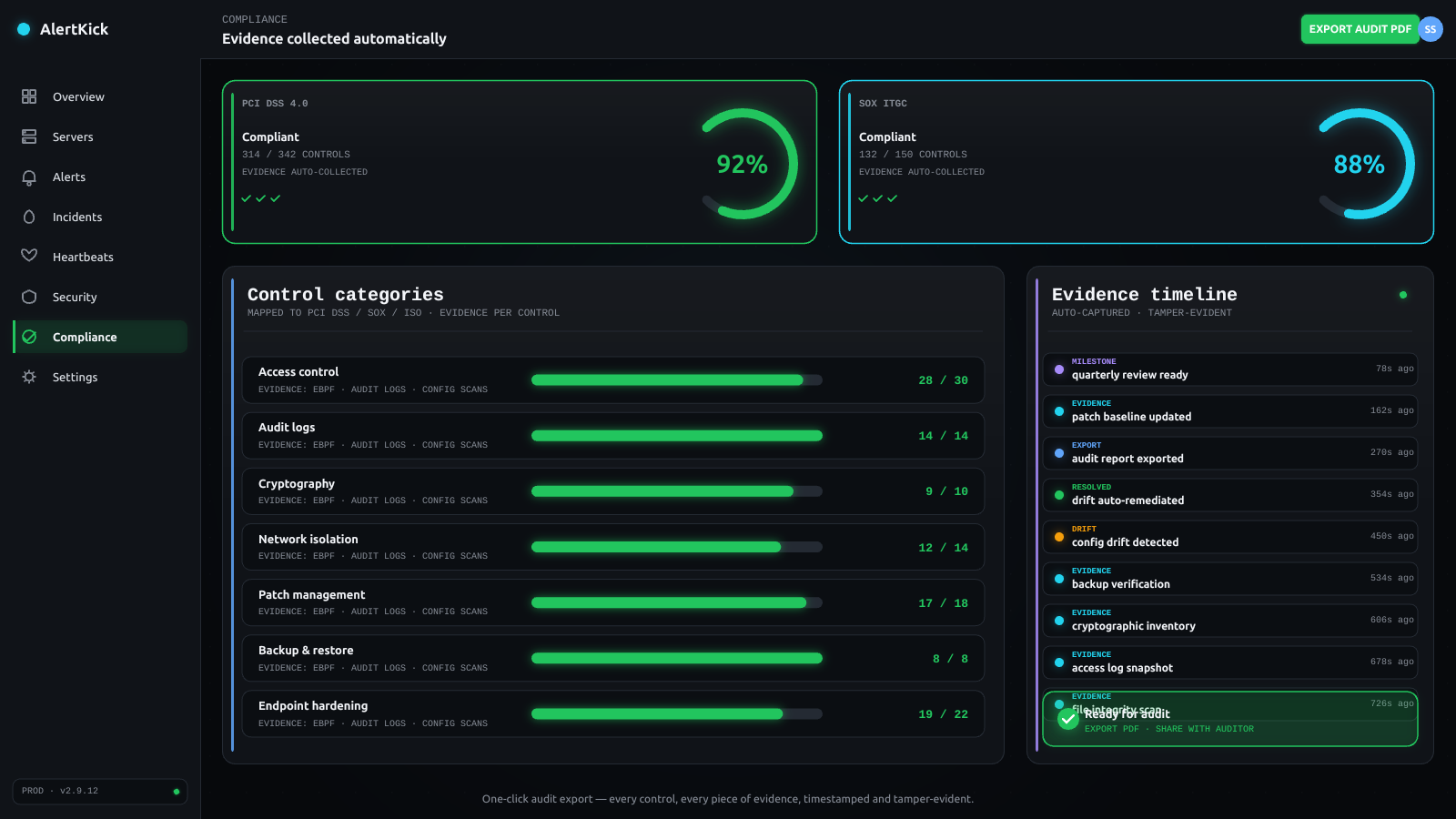The image size is (1456, 819).
Task: Click the purple quarterly review milestone dot
Action: pyautogui.click(x=1059, y=369)
